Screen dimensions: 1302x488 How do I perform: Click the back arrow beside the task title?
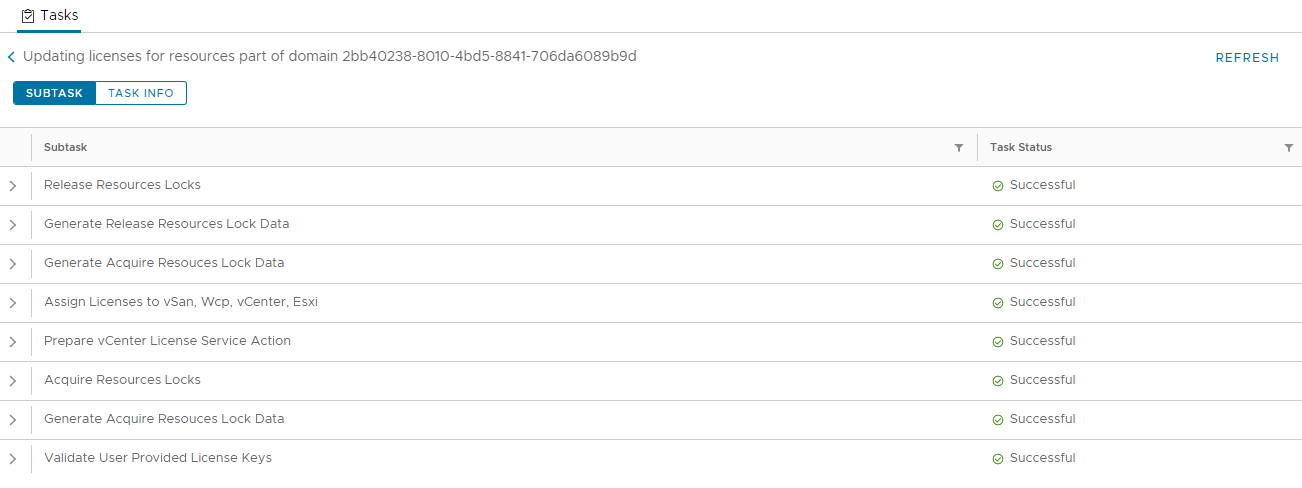click(x=11, y=58)
